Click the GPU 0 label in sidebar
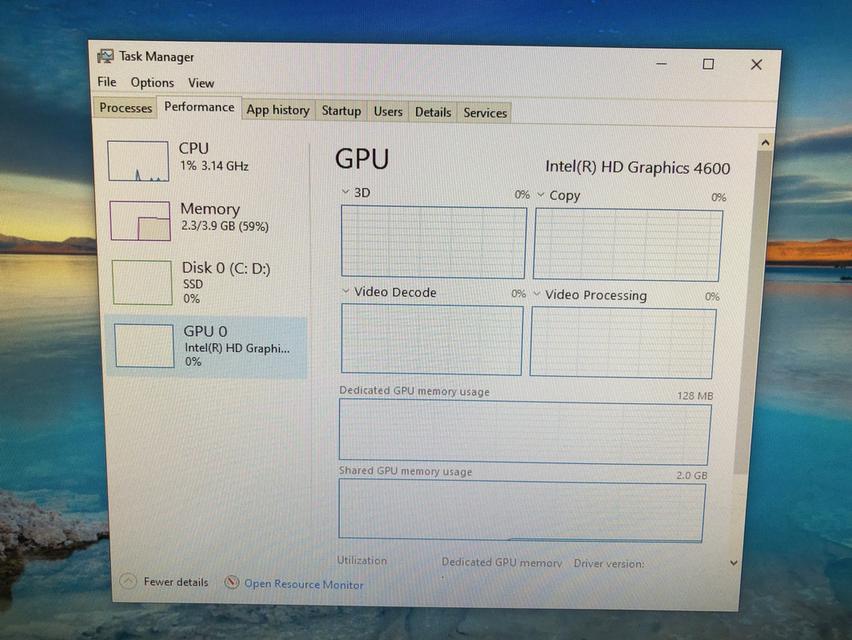The image size is (852, 640). tap(205, 331)
